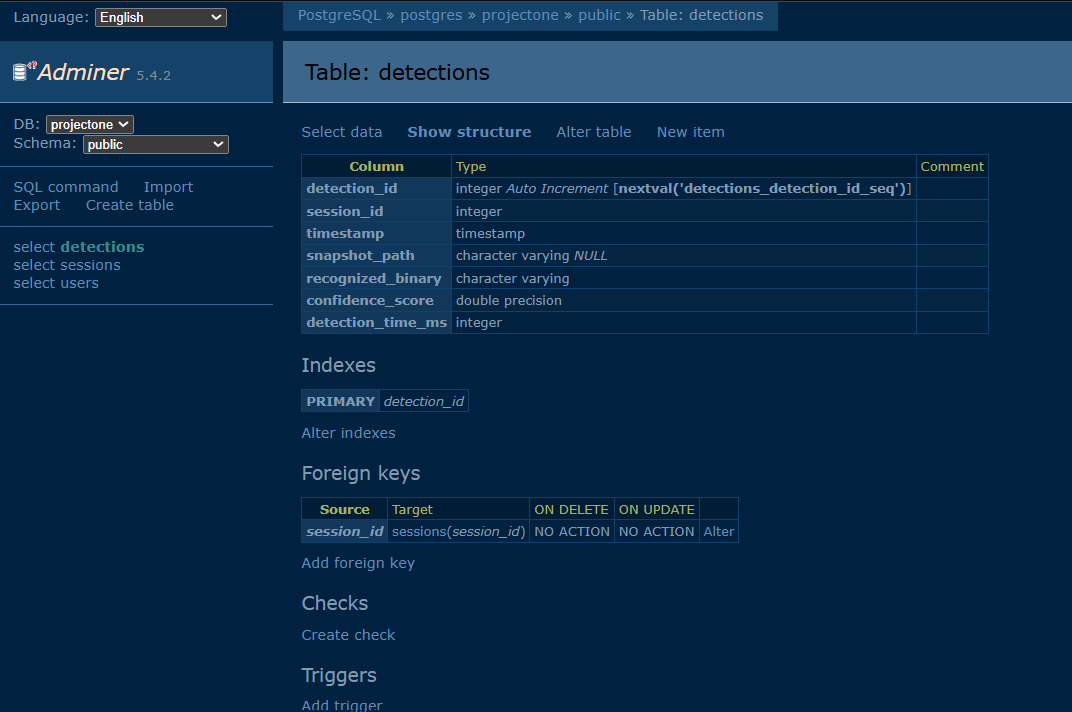Open the detections table link in sidebar

click(103, 247)
